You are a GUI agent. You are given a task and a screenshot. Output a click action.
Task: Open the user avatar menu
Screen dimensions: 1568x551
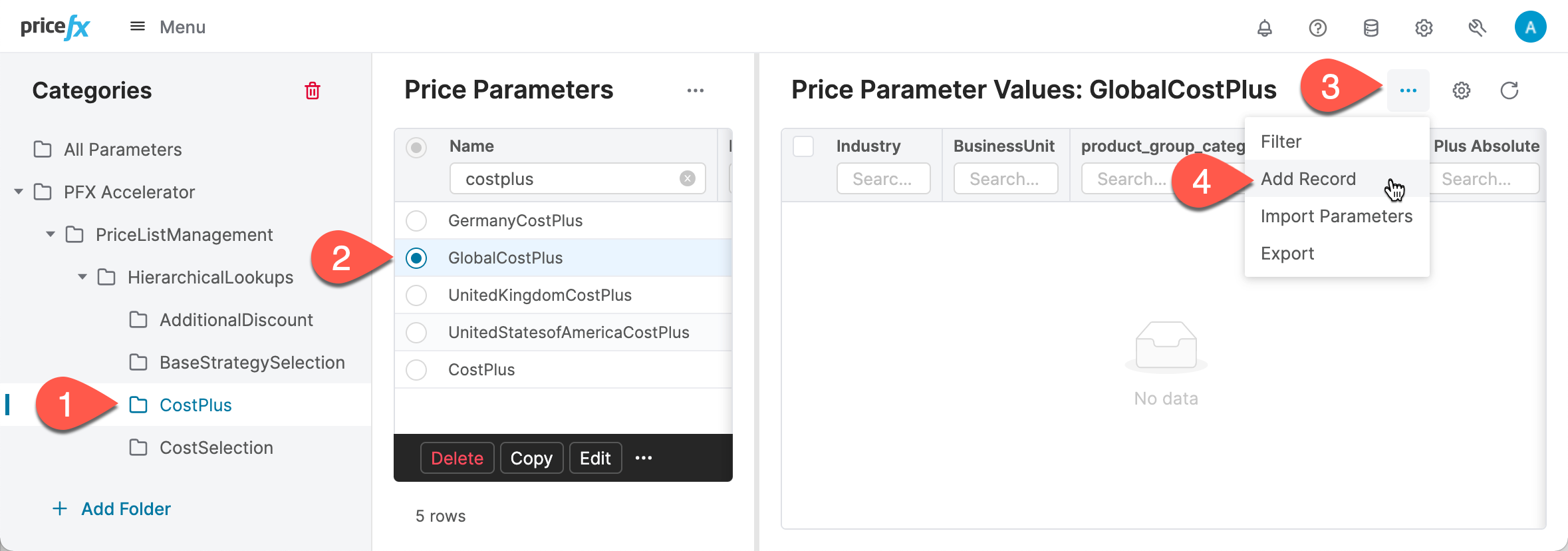1530,27
